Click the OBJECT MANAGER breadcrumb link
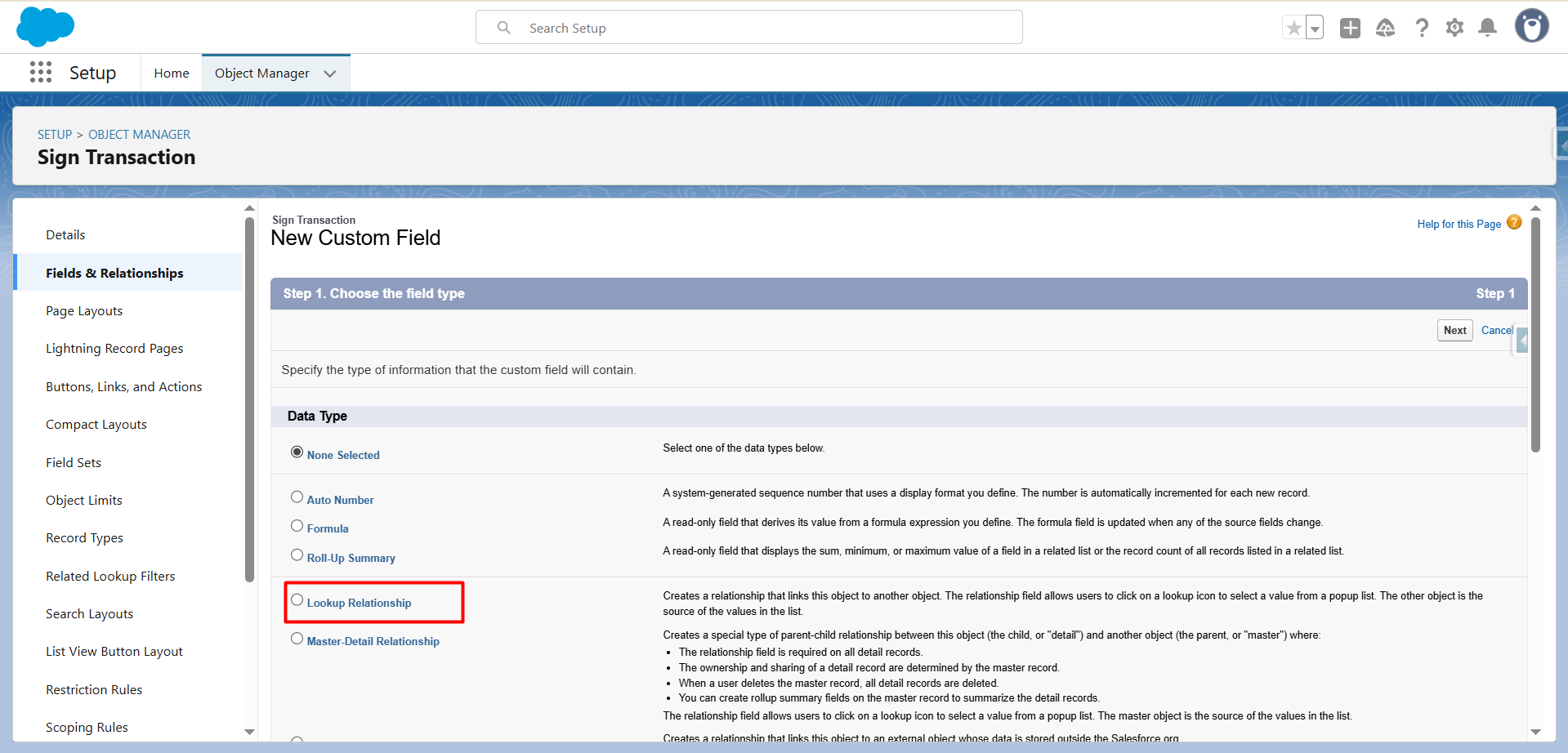 coord(140,135)
